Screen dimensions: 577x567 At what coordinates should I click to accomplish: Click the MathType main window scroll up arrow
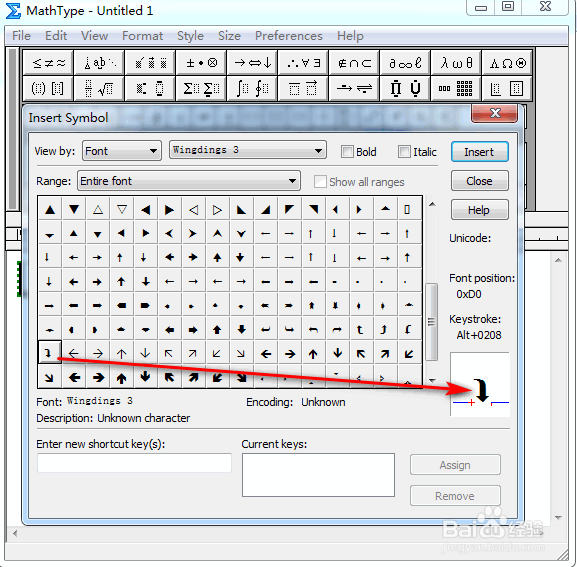tap(558, 260)
